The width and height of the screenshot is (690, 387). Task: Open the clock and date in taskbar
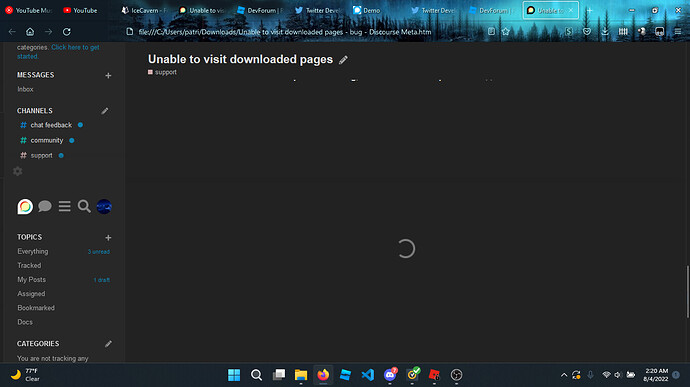pyautogui.click(x=656, y=375)
